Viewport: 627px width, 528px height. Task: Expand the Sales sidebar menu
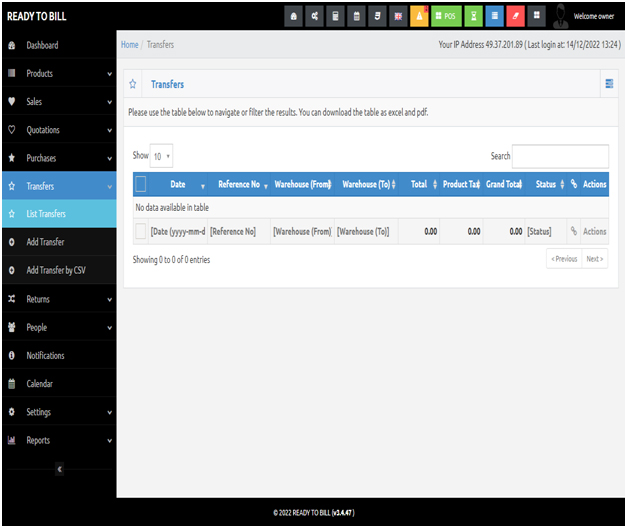(59, 102)
